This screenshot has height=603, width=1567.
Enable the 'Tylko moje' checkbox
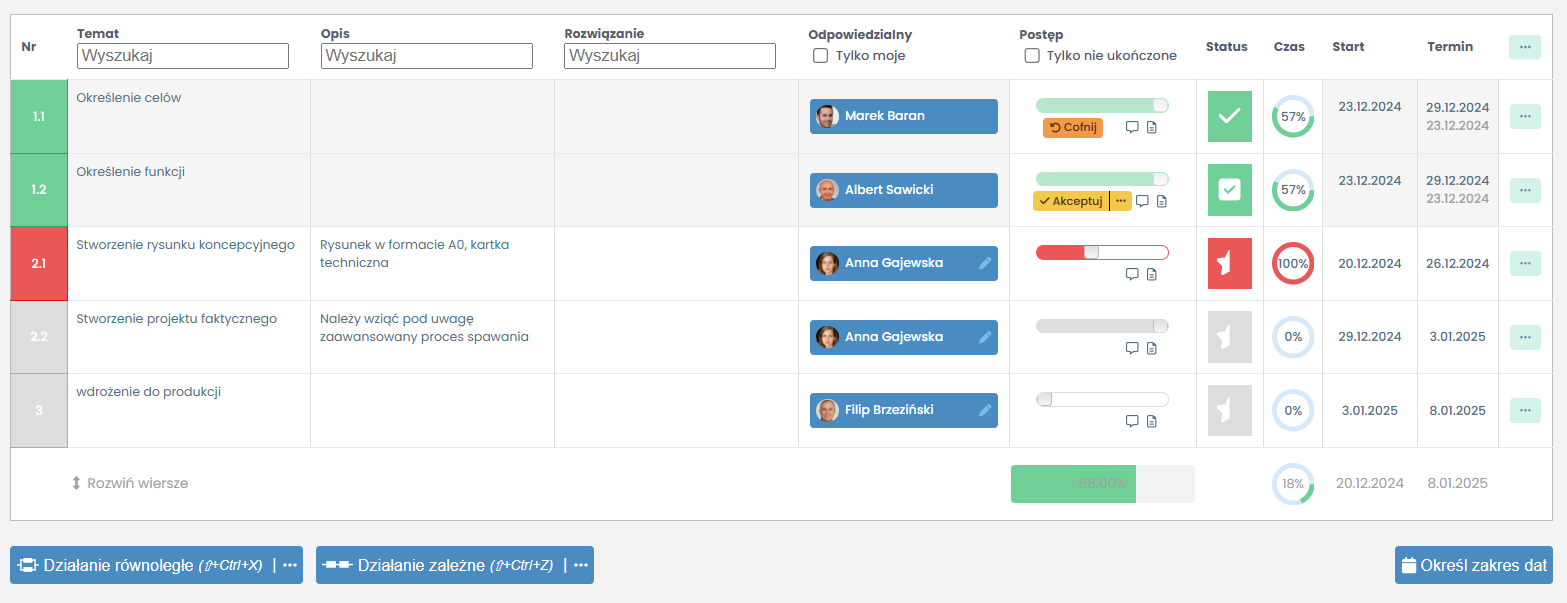[x=821, y=56]
